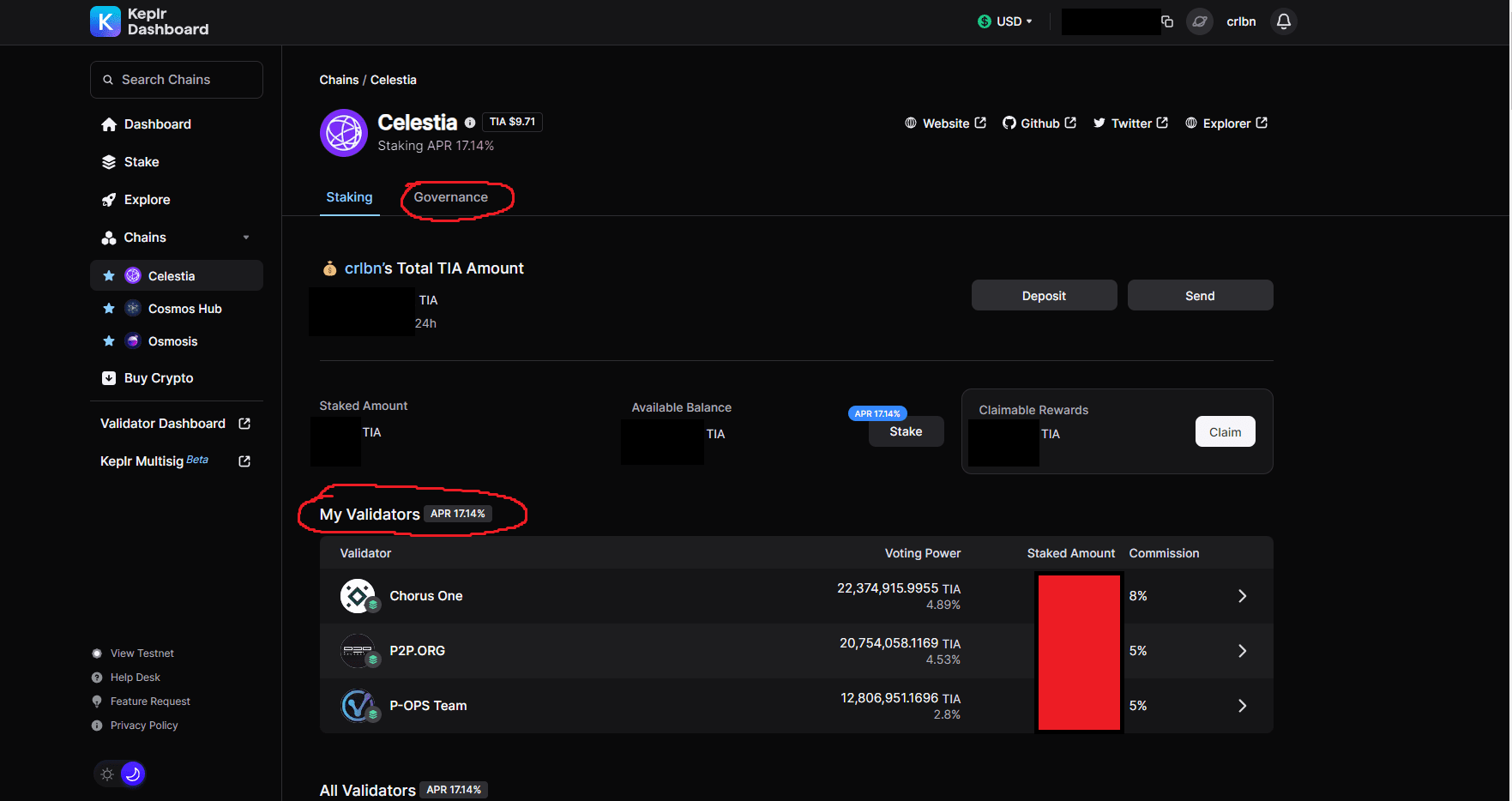Click the Privacy Policy info icon
Image resolution: width=1512 pixels, height=801 pixels.
click(97, 726)
